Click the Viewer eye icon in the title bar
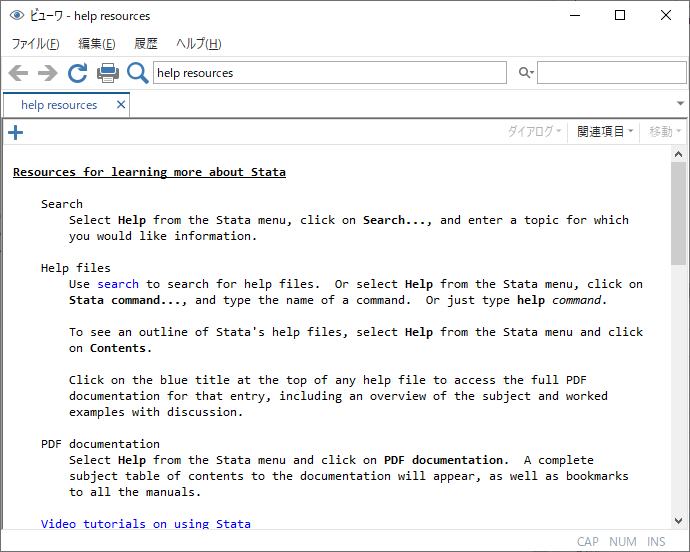The image size is (690, 552). tap(17, 15)
